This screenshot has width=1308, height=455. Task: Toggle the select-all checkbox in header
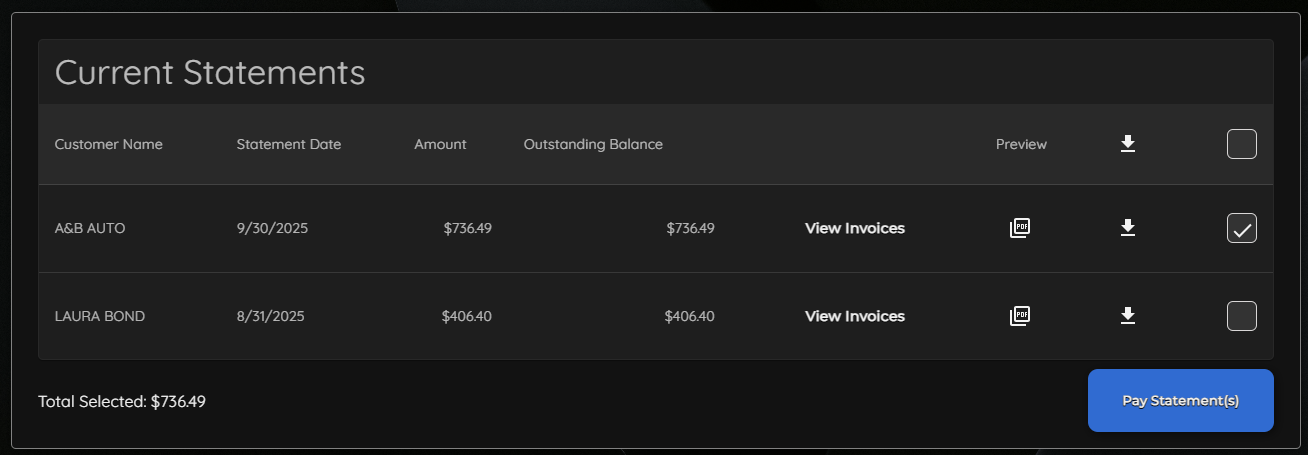(x=1242, y=145)
